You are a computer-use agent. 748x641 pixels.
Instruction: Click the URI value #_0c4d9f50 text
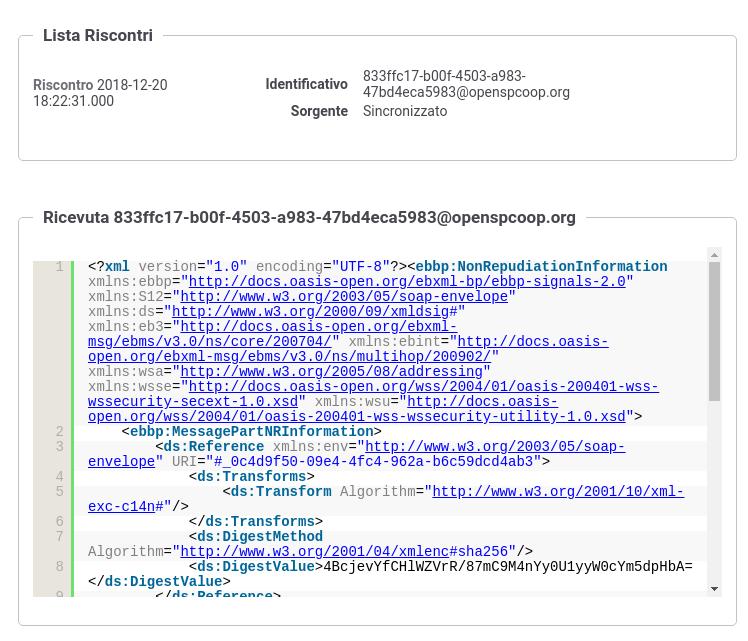[374, 461]
